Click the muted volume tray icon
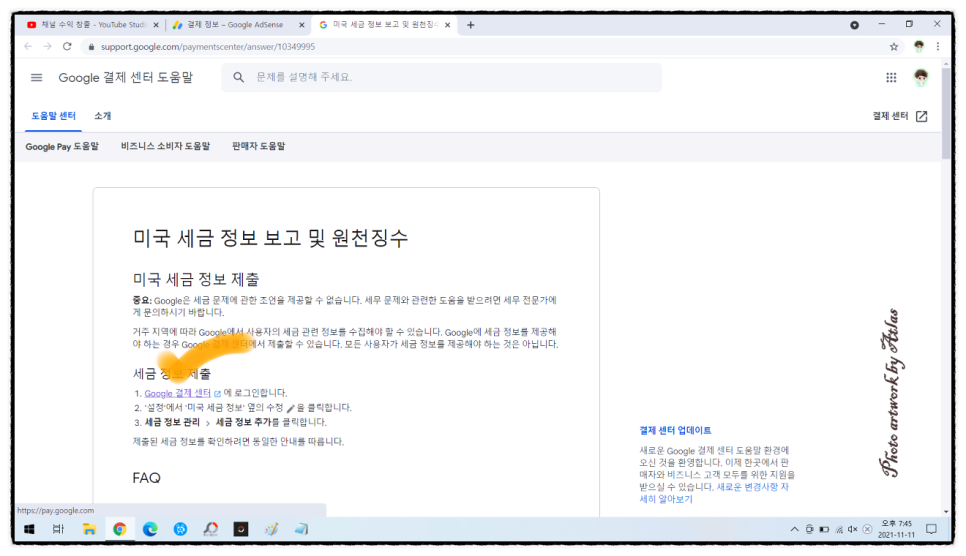 pos(853,529)
